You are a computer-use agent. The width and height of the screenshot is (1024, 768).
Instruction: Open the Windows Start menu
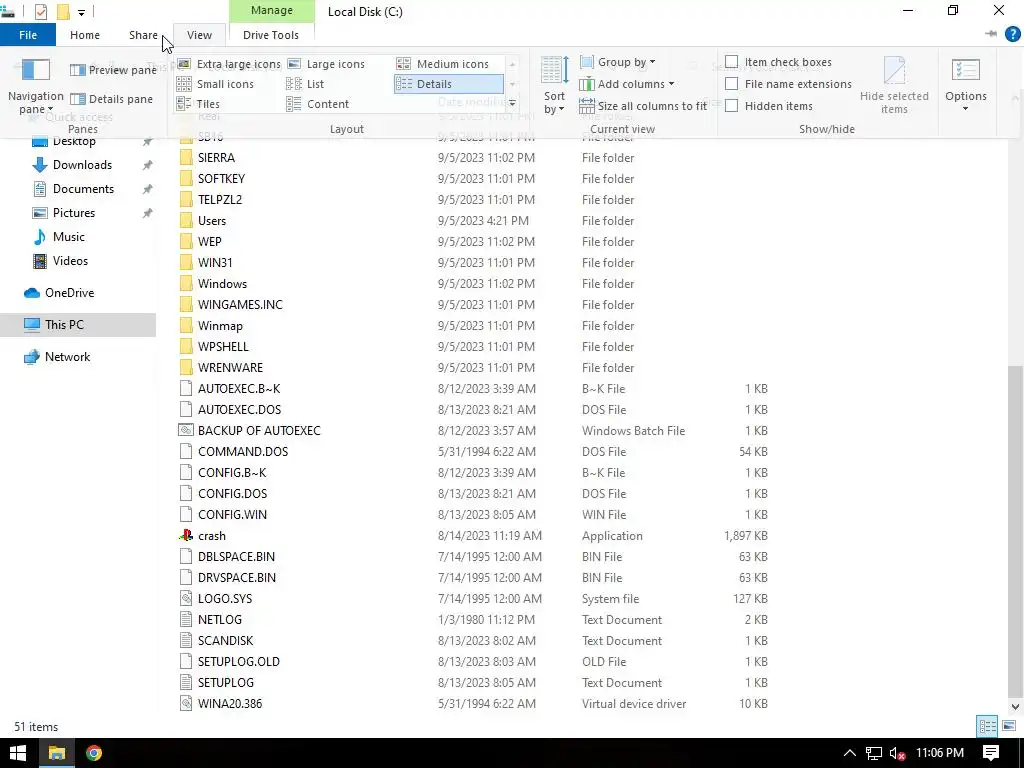click(x=18, y=753)
